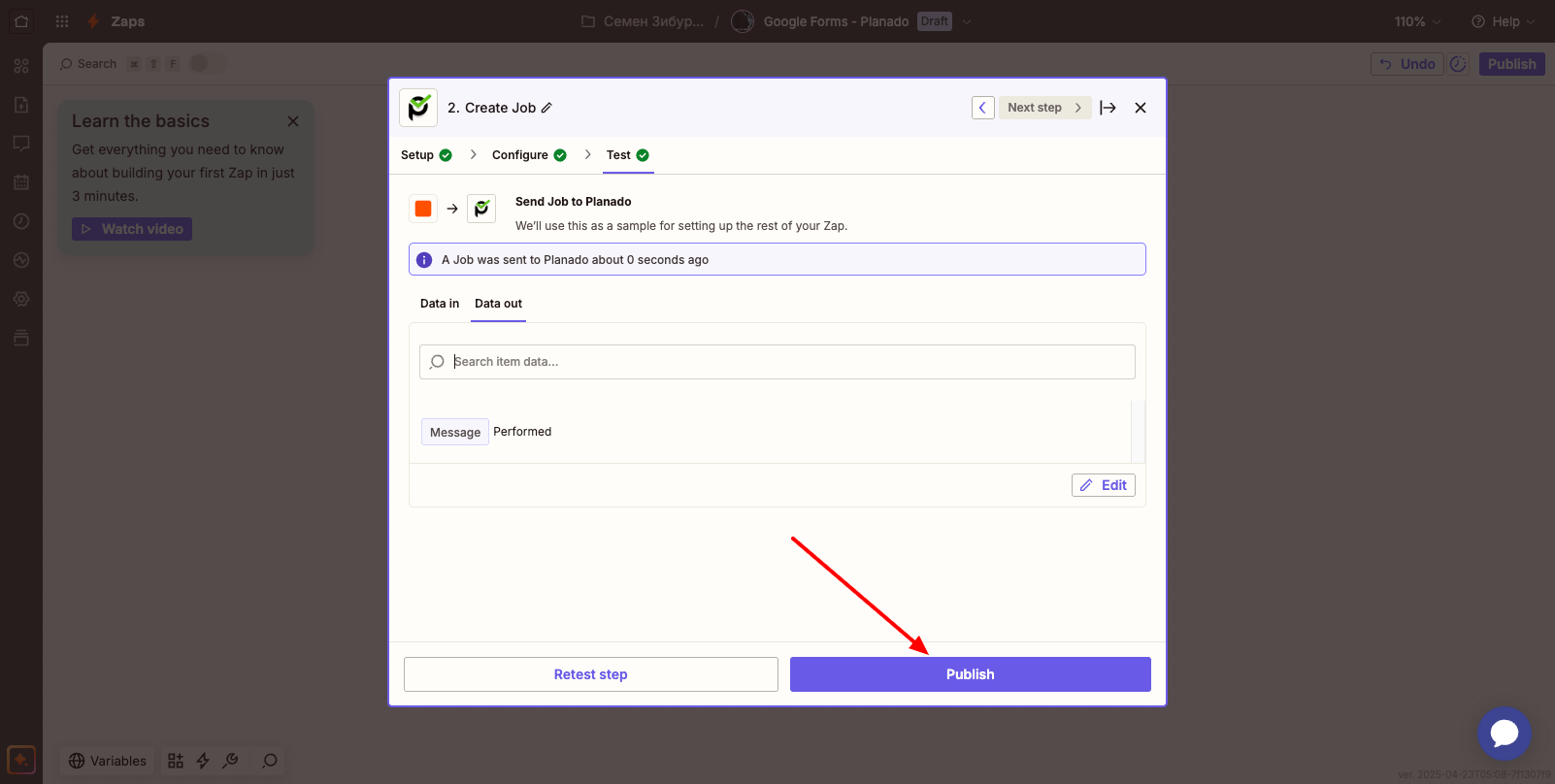The image size is (1555, 784).
Task: Open the sidebar settings gear icon
Action: click(x=21, y=299)
